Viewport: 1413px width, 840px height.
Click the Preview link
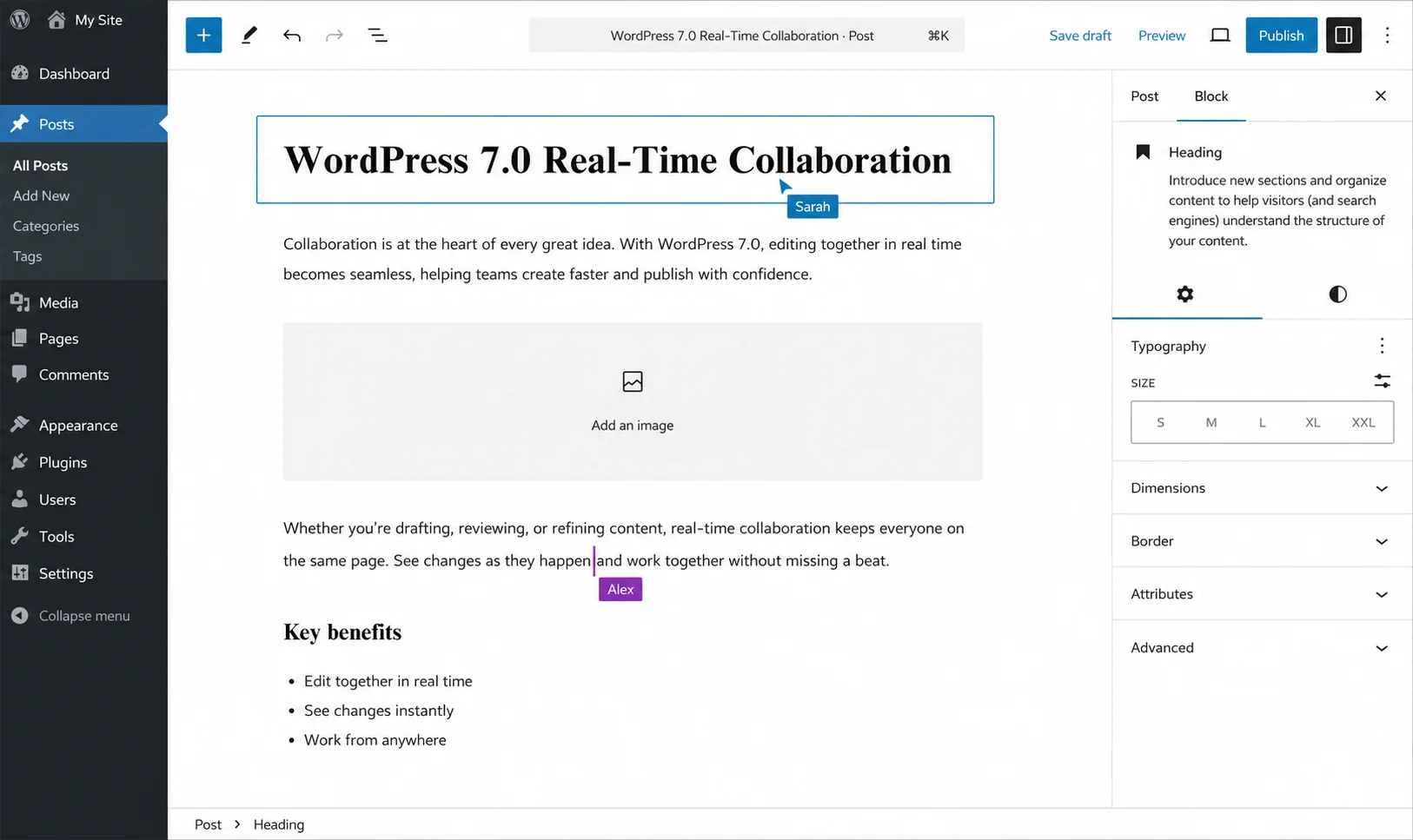pos(1162,36)
